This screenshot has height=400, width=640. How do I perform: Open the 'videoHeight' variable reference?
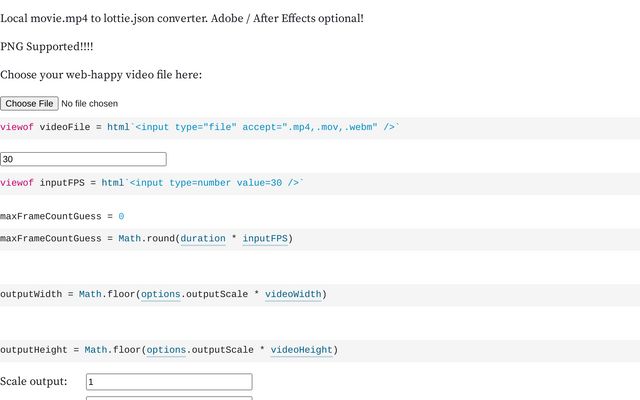[x=301, y=350]
